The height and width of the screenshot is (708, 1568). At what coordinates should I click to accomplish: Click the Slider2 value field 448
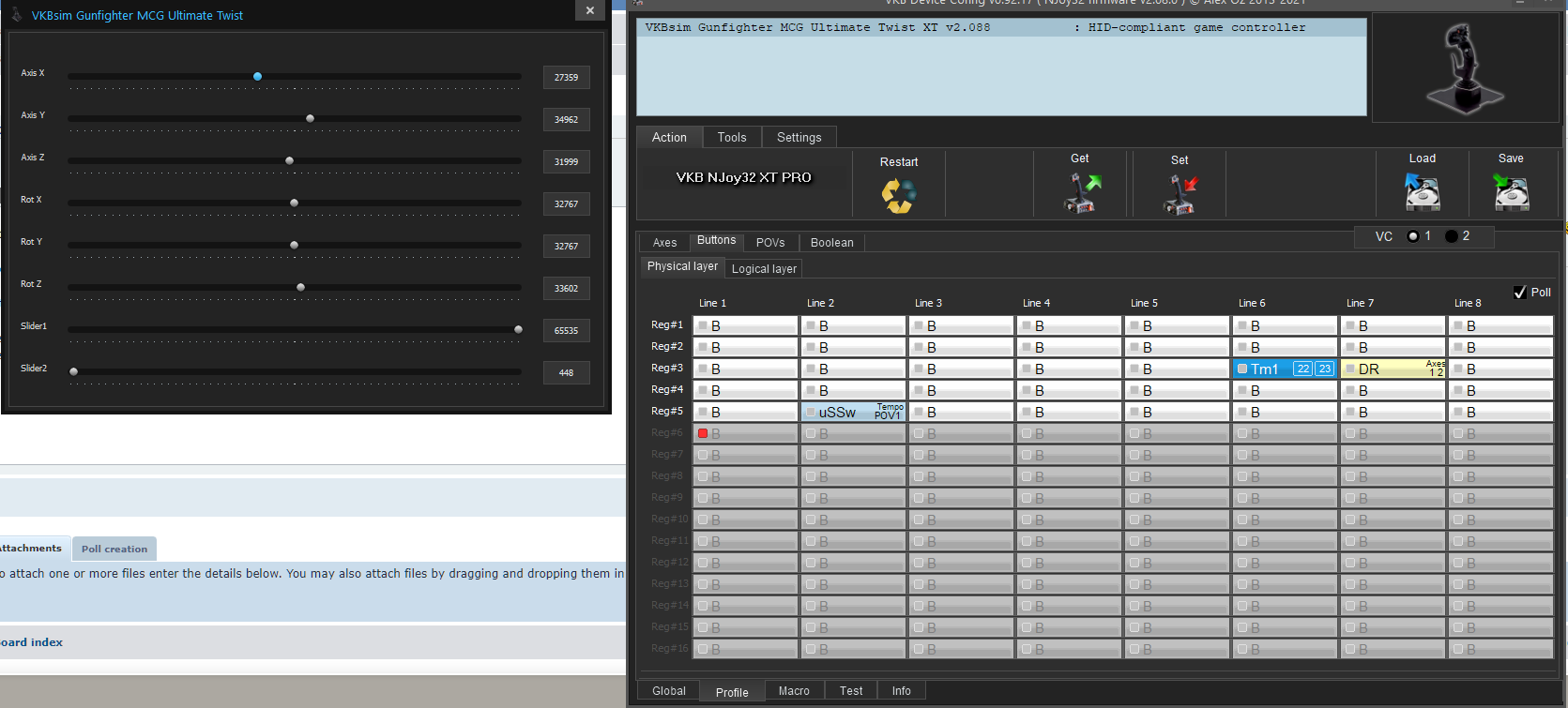[566, 373]
